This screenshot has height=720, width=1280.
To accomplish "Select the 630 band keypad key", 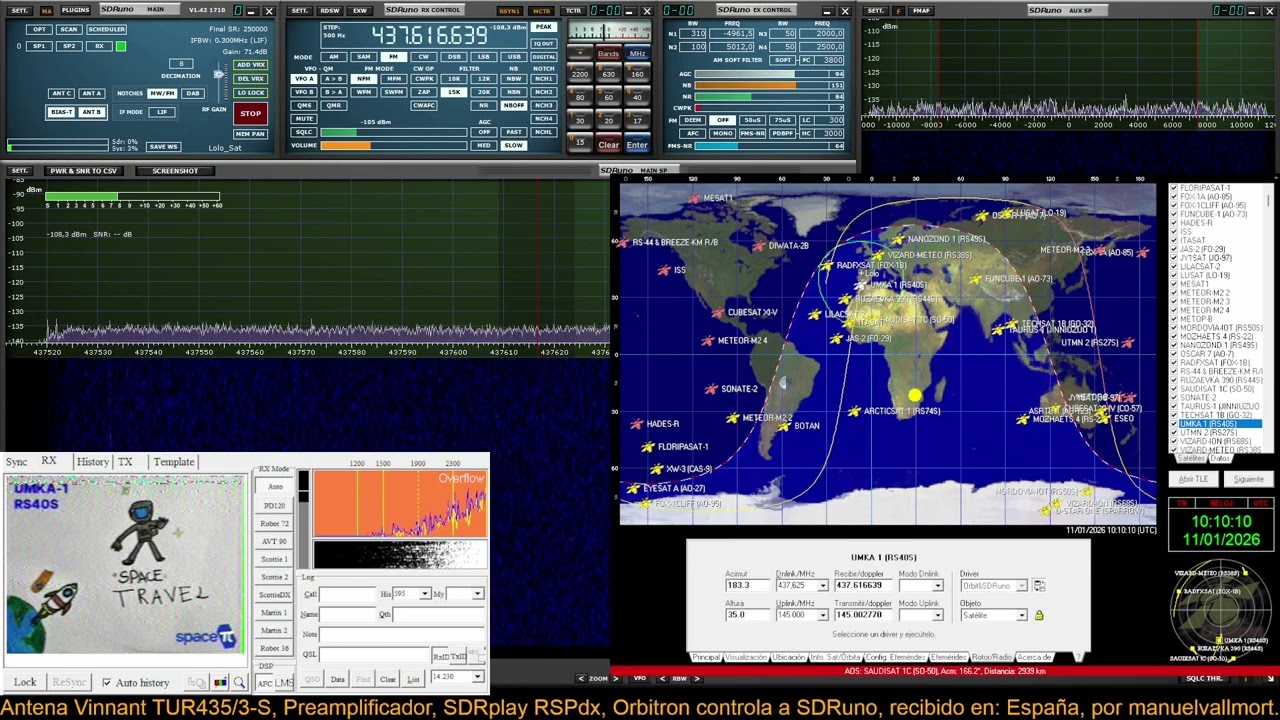I will tap(608, 74).
